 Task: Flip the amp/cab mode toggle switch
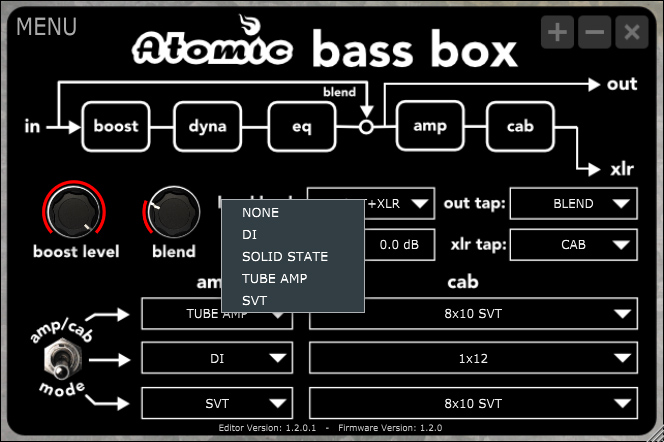click(63, 360)
